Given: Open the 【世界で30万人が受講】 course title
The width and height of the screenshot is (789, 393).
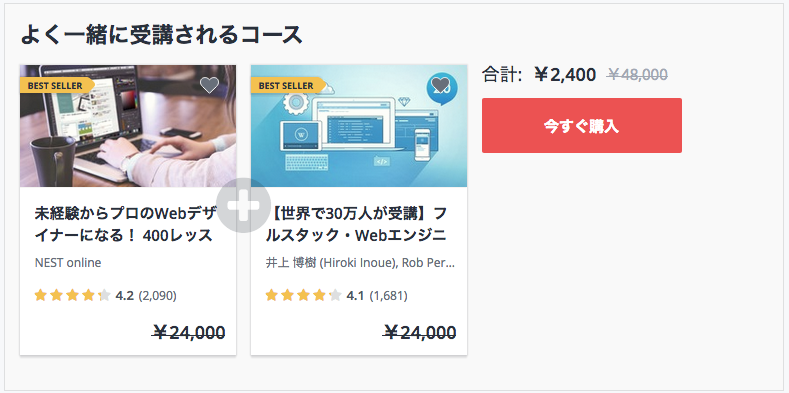Looking at the screenshot, I should [x=356, y=224].
